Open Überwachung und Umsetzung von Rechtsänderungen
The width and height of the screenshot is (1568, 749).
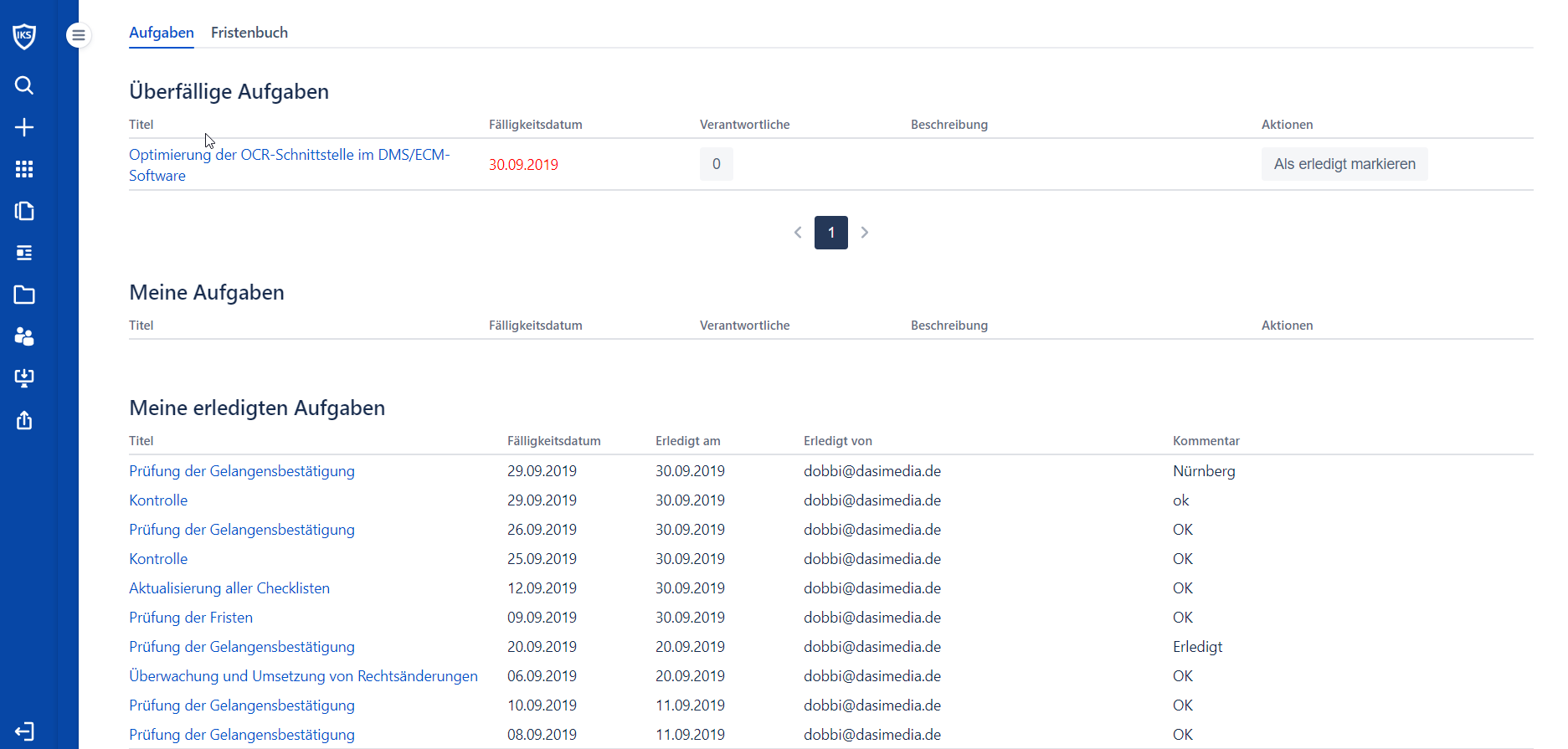coord(303,676)
